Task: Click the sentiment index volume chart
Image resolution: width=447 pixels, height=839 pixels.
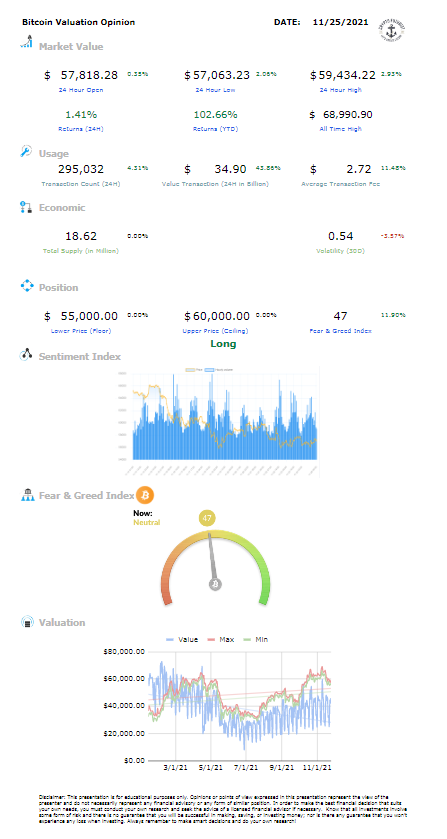Action: (x=218, y=422)
